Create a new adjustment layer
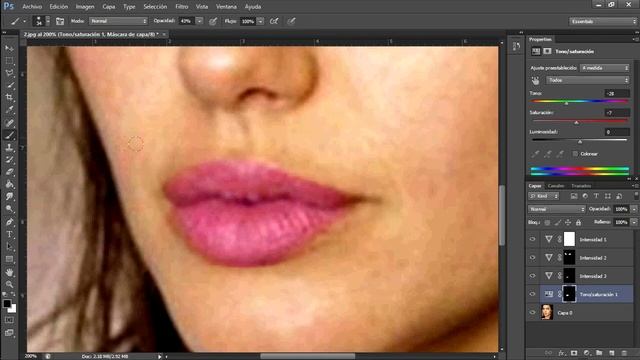The height and width of the screenshot is (360, 640). point(587,353)
